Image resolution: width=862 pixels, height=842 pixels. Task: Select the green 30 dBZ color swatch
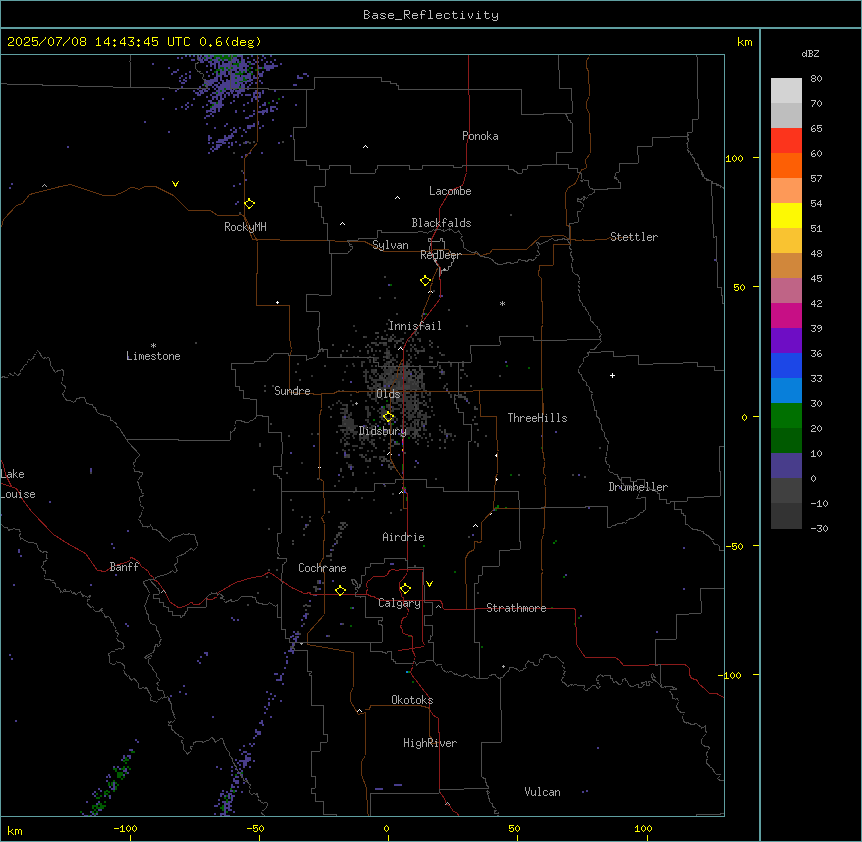[786, 416]
